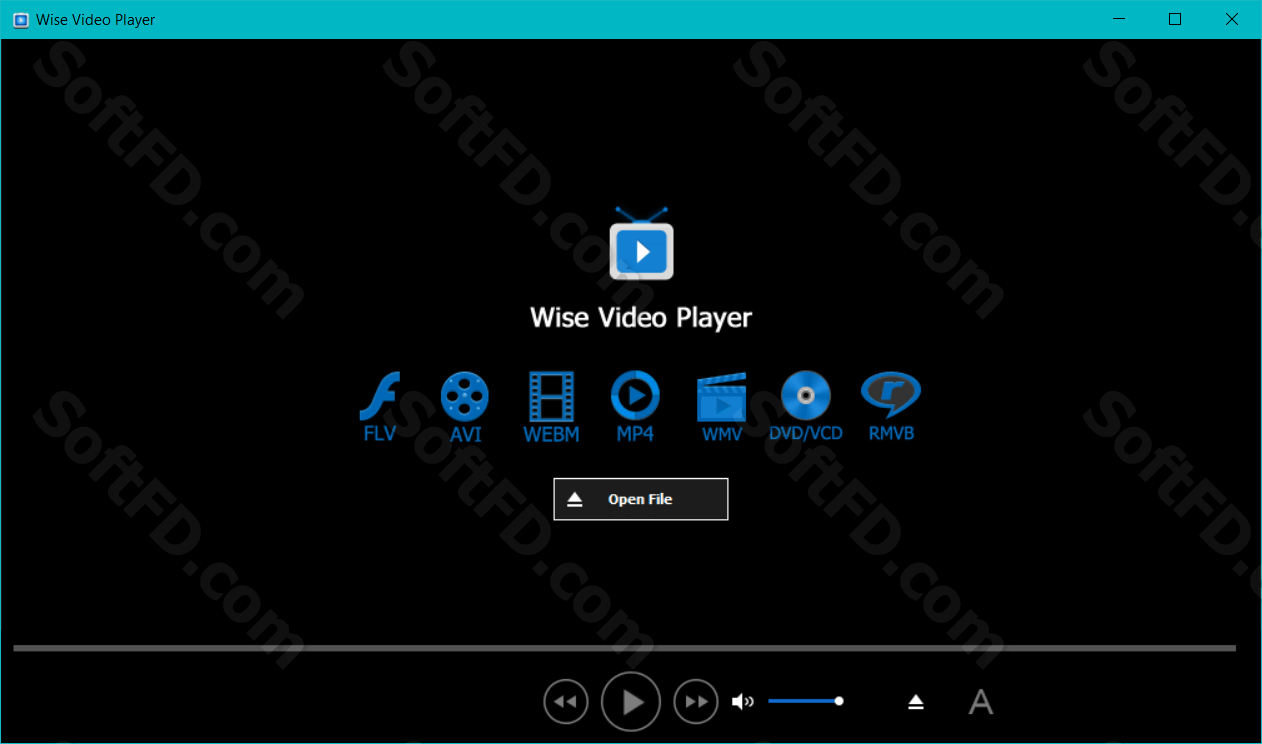Click the WMV clapperboard icon
The image size is (1262, 744).
click(x=722, y=407)
